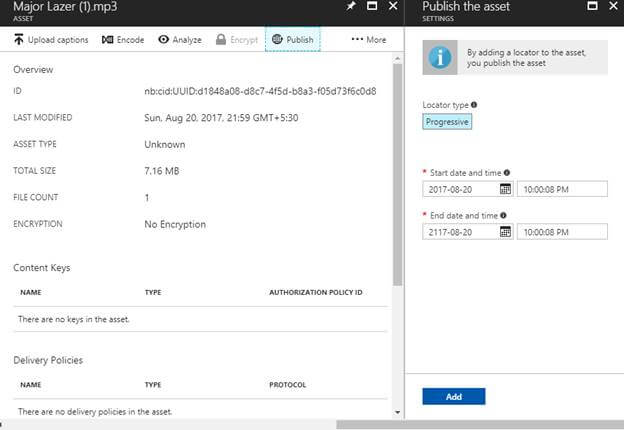Screen dimensions: 624x430
Task: Click the Delivery Policies TYPE column header
Action: (153, 385)
